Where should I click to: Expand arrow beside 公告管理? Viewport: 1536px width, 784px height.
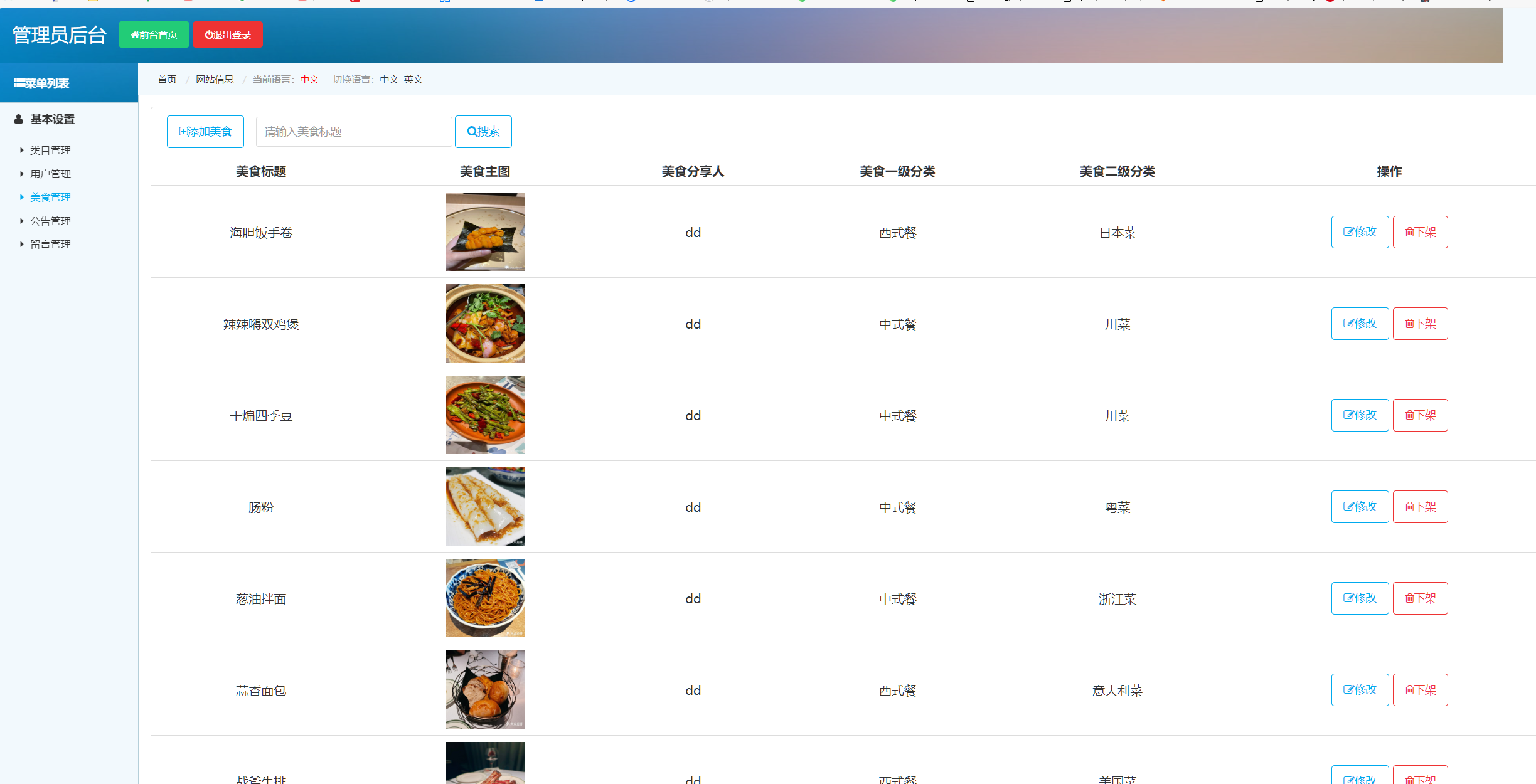tap(22, 221)
